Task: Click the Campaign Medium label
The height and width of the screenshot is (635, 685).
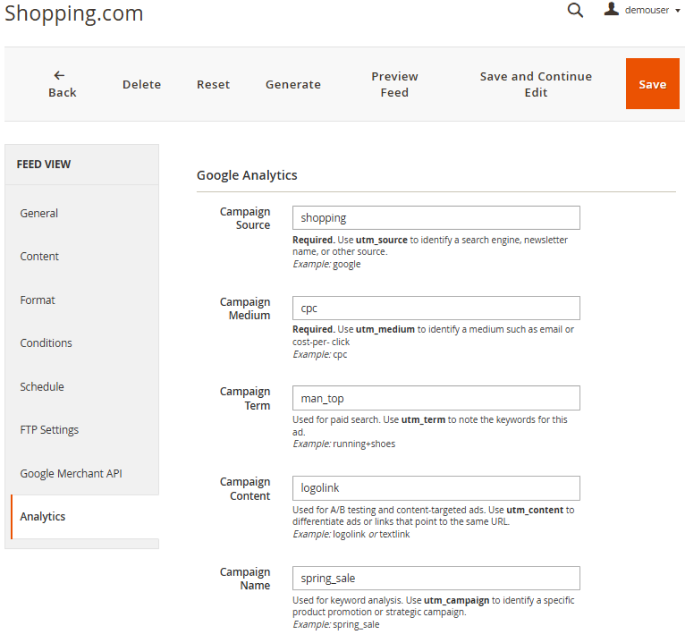Action: [245, 308]
